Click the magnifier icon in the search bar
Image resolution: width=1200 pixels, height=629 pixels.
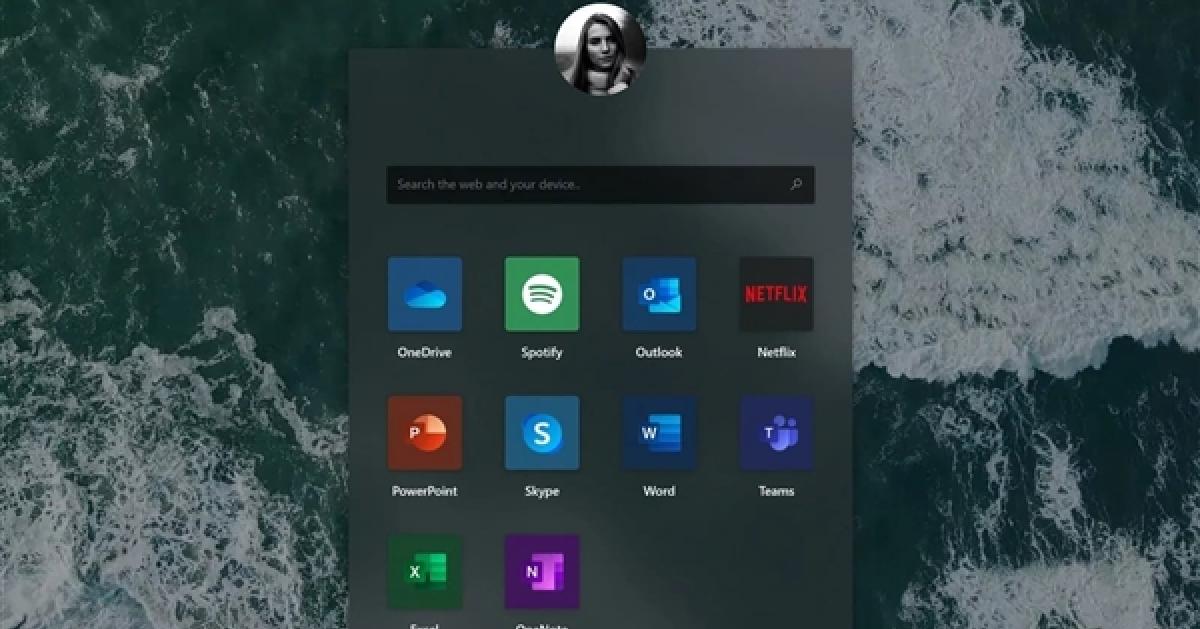(796, 184)
